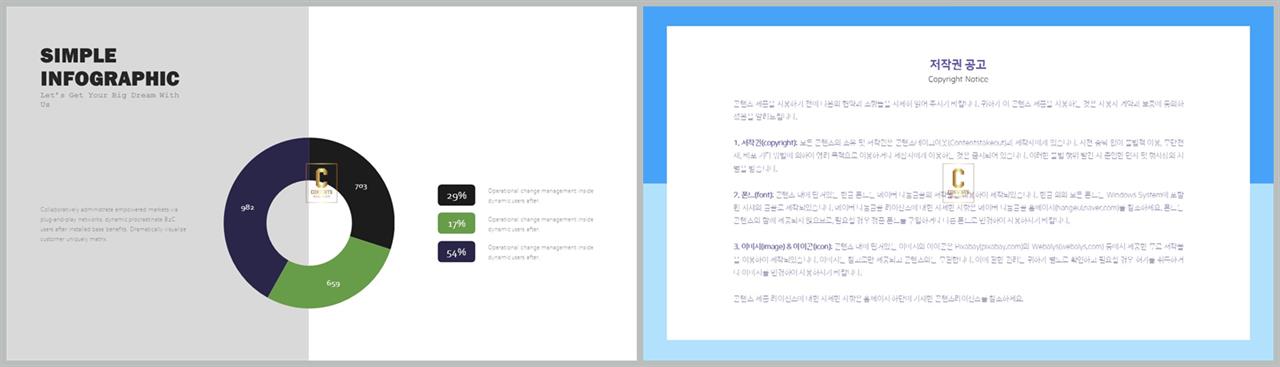Image resolution: width=1280 pixels, height=367 pixels.
Task: Click the 'Copyright Notice' subtitle
Action: [x=958, y=79]
